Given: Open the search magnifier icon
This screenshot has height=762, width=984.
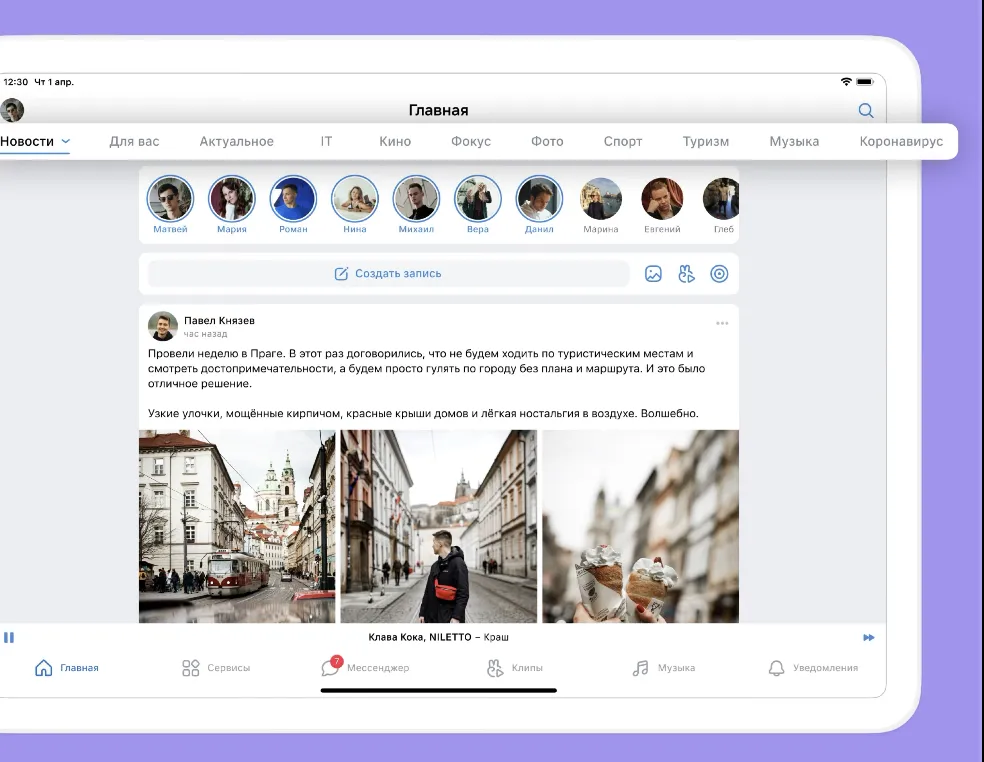Looking at the screenshot, I should [866, 110].
